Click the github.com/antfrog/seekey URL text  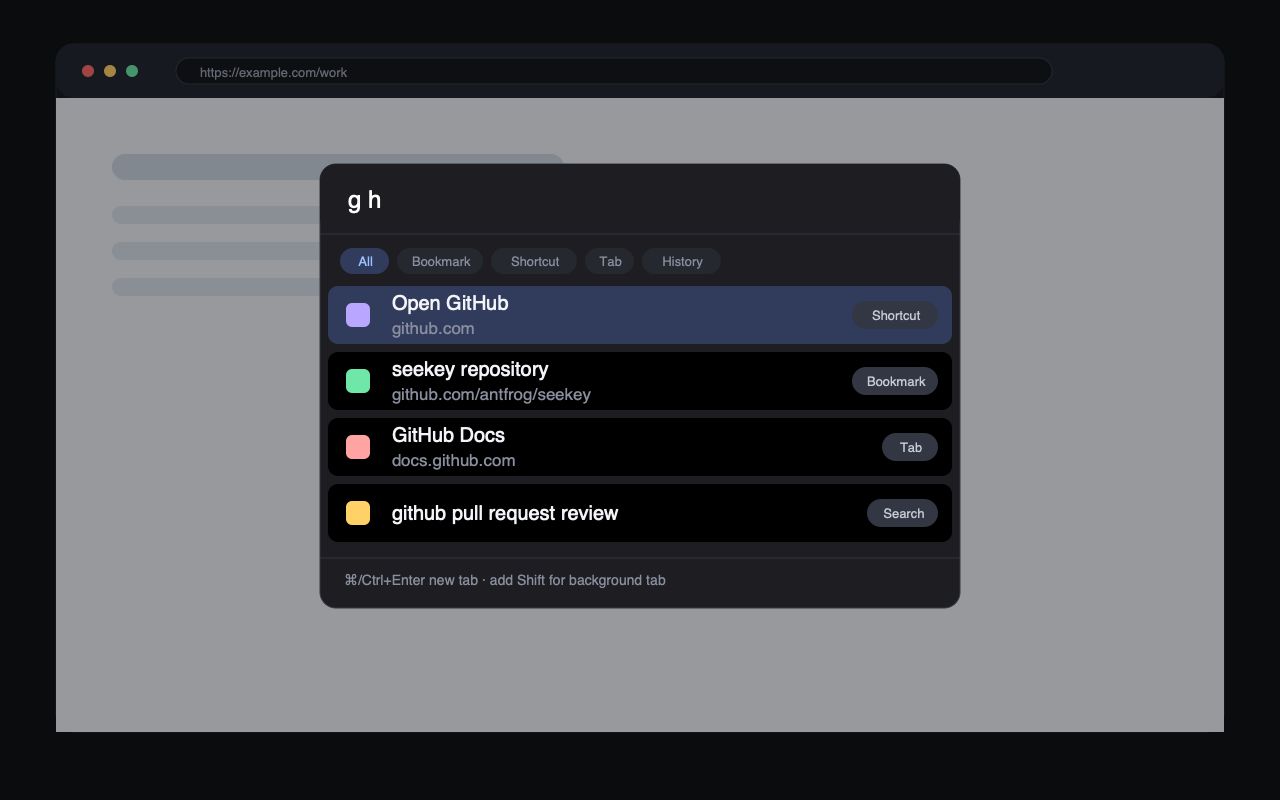tap(491, 395)
